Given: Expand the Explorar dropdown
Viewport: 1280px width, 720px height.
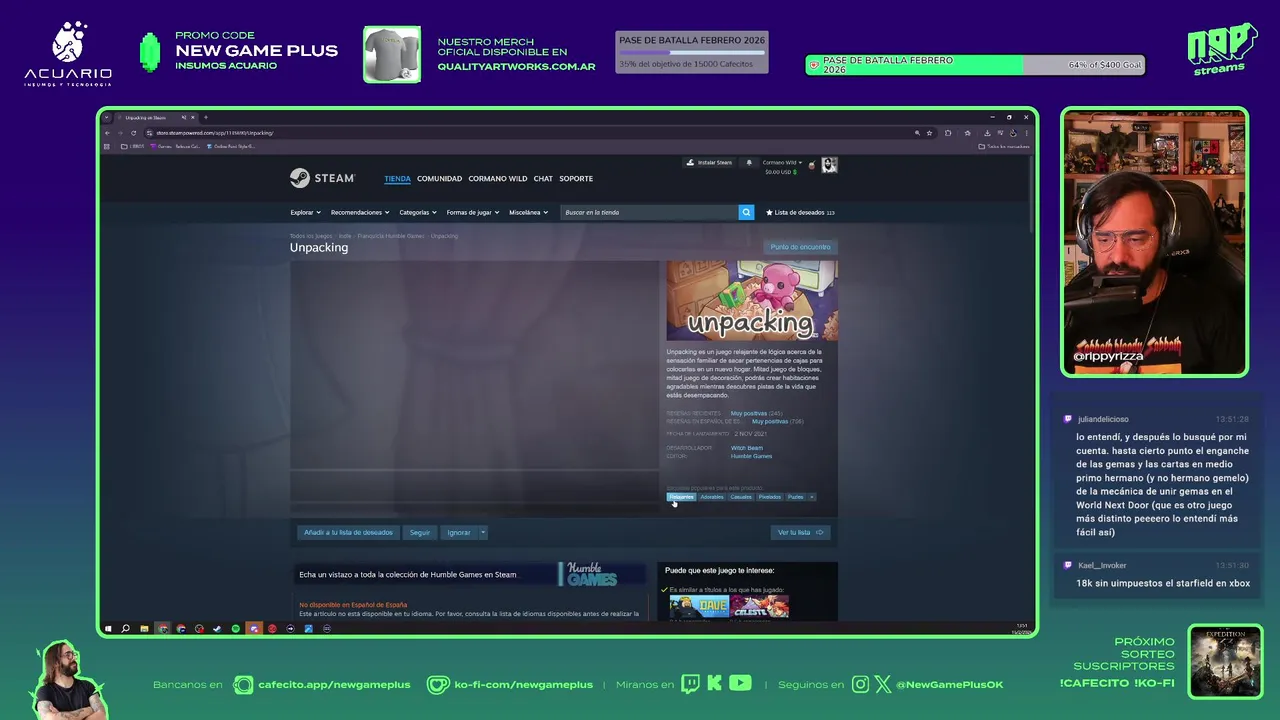Looking at the screenshot, I should coord(305,212).
